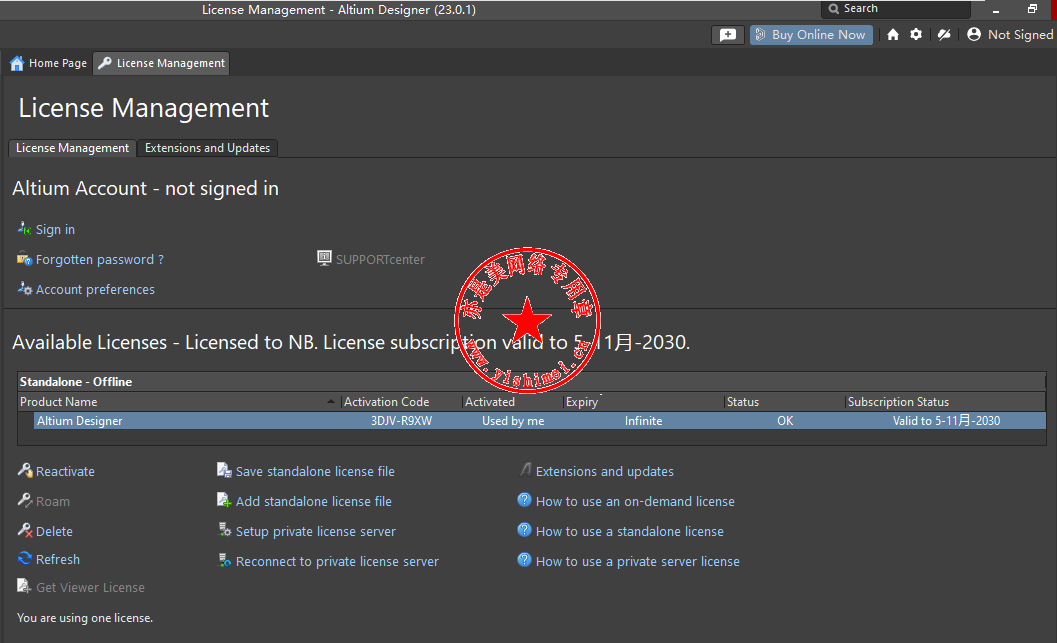Image resolution: width=1057 pixels, height=643 pixels.
Task: Click the home icon on Home Page tab
Action: coord(18,63)
